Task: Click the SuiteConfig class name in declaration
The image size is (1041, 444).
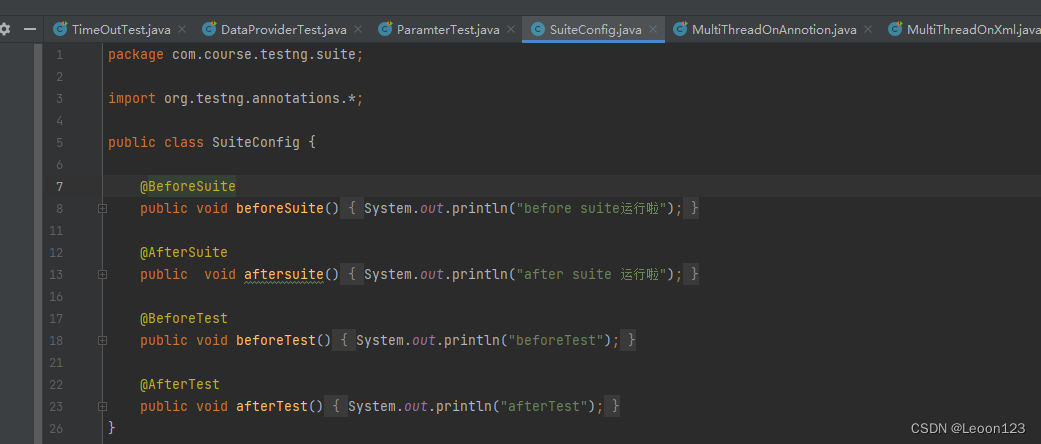Action: [256, 143]
